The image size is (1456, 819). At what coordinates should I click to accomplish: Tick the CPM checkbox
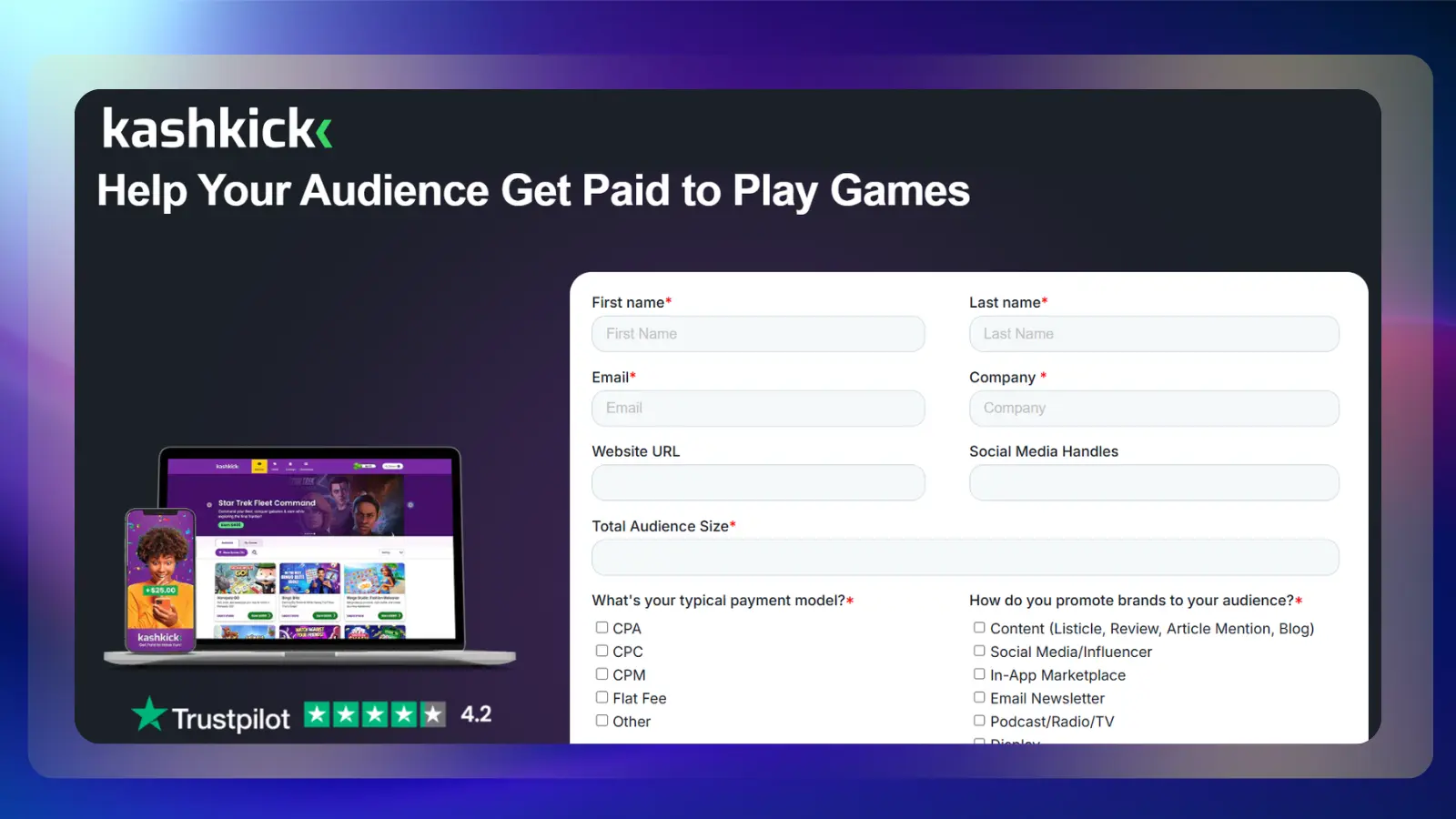[x=602, y=673]
